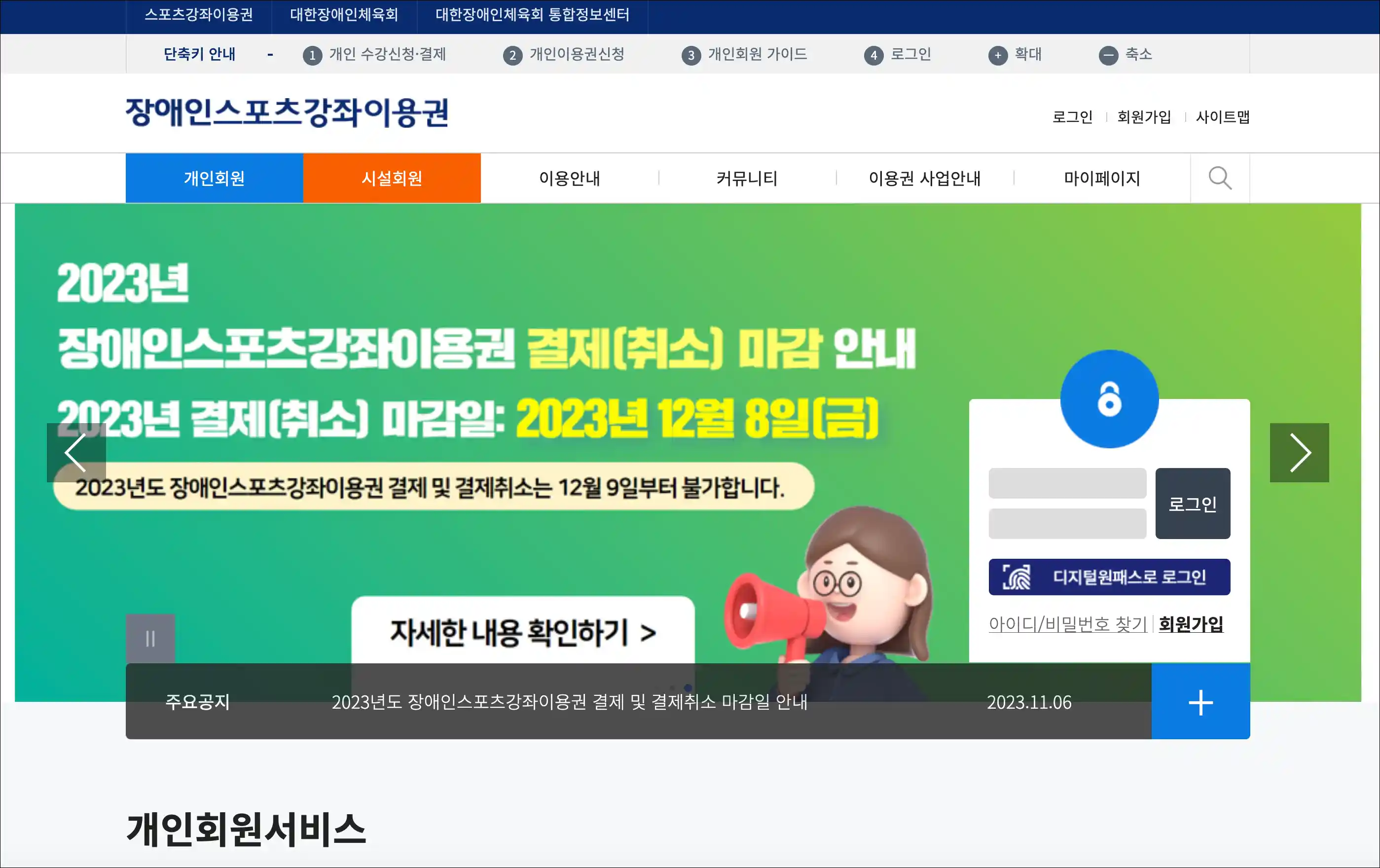Select the 시설회원 tab

[x=392, y=178]
